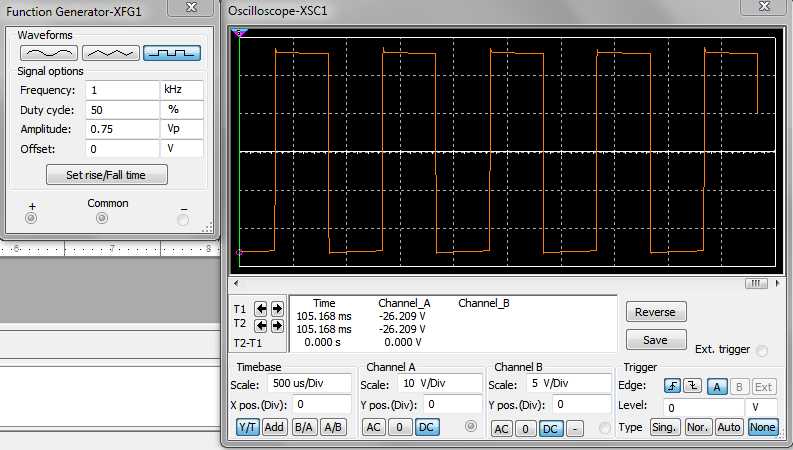Open trigger level unit V selector
The image size is (793, 450).
coord(761,407)
